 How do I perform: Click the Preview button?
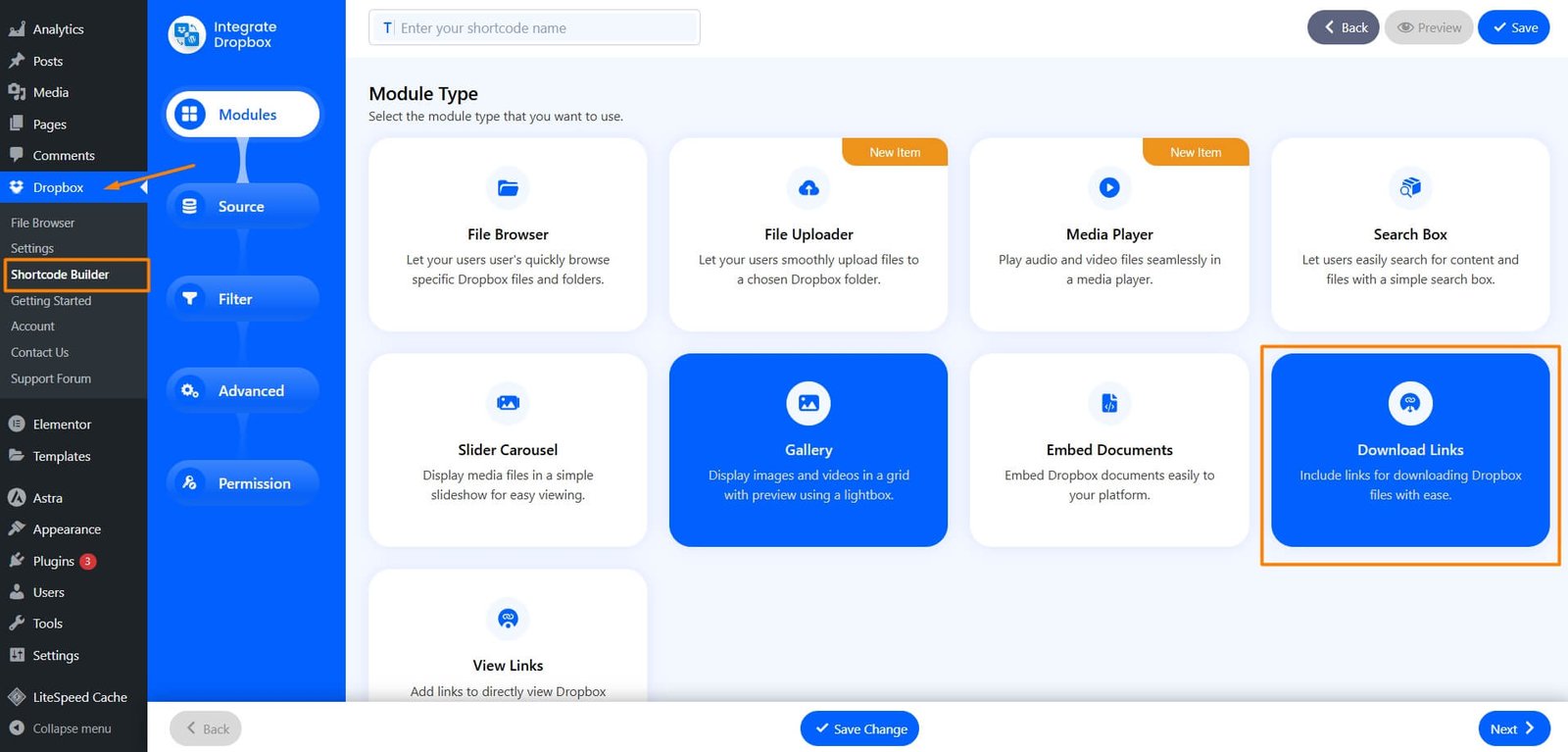1429,27
